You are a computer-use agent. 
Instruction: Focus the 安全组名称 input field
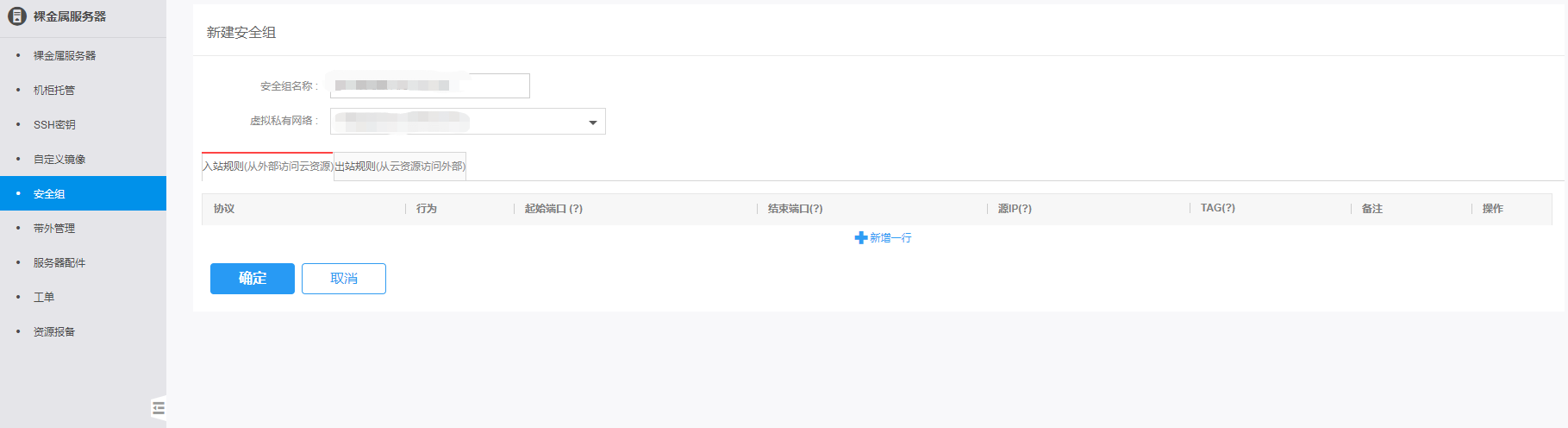point(430,85)
